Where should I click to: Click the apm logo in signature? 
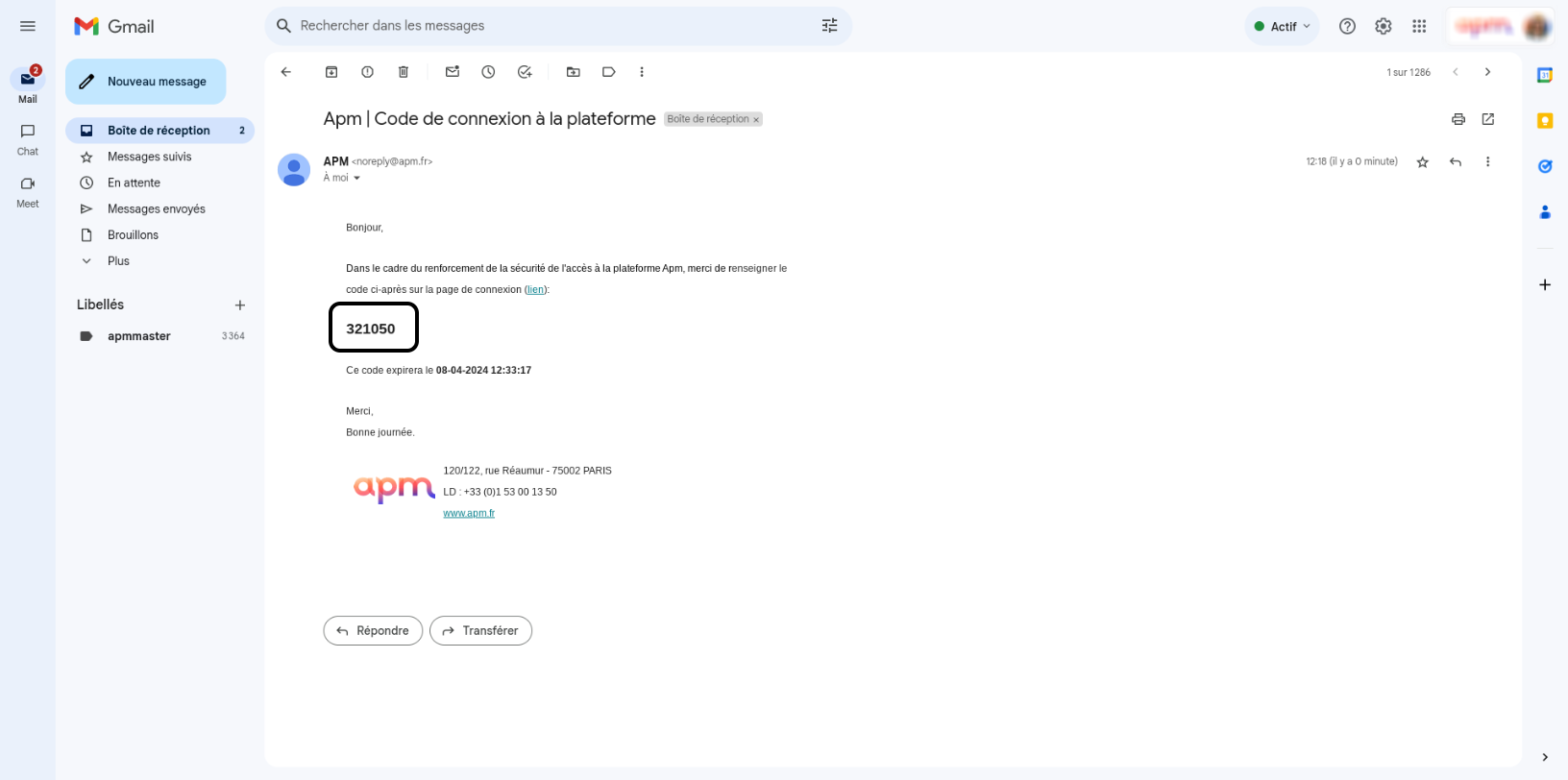tap(394, 489)
